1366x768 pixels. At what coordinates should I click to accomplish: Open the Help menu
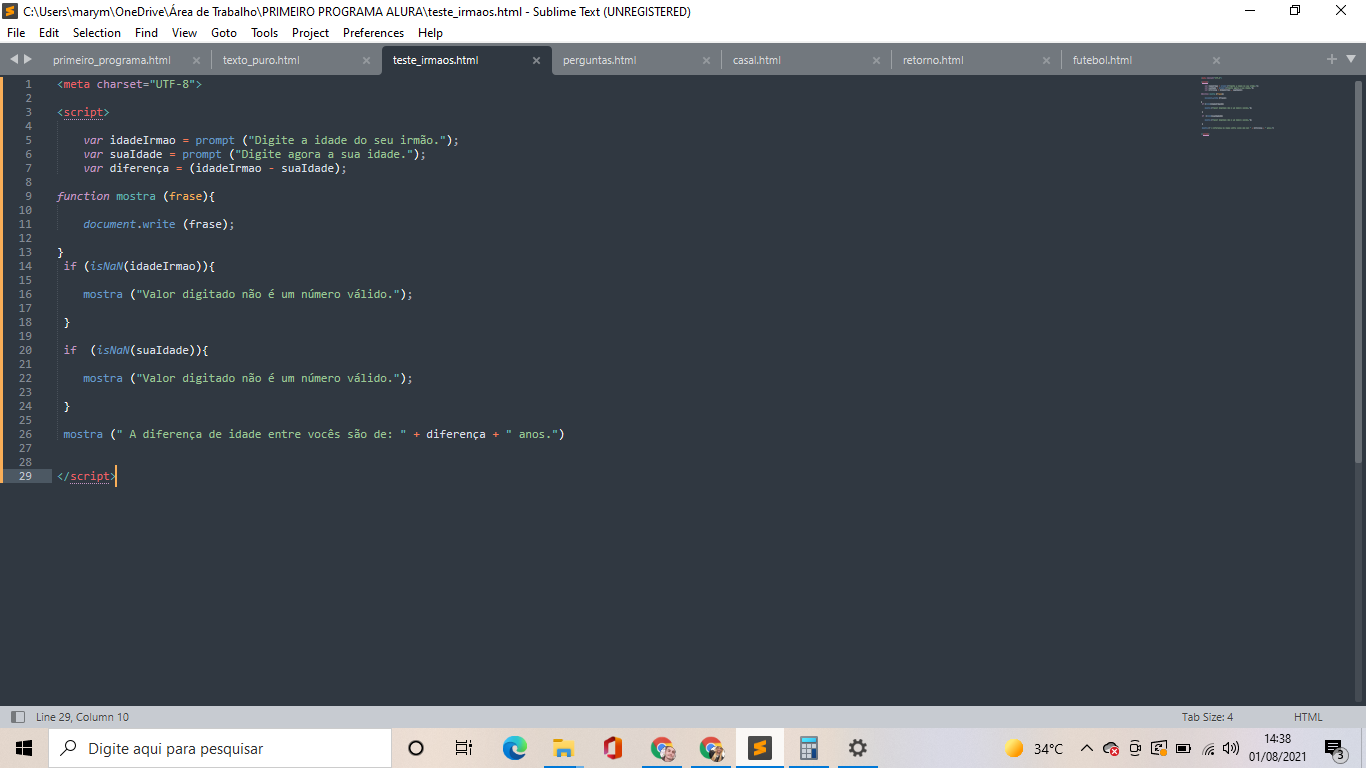[x=430, y=33]
